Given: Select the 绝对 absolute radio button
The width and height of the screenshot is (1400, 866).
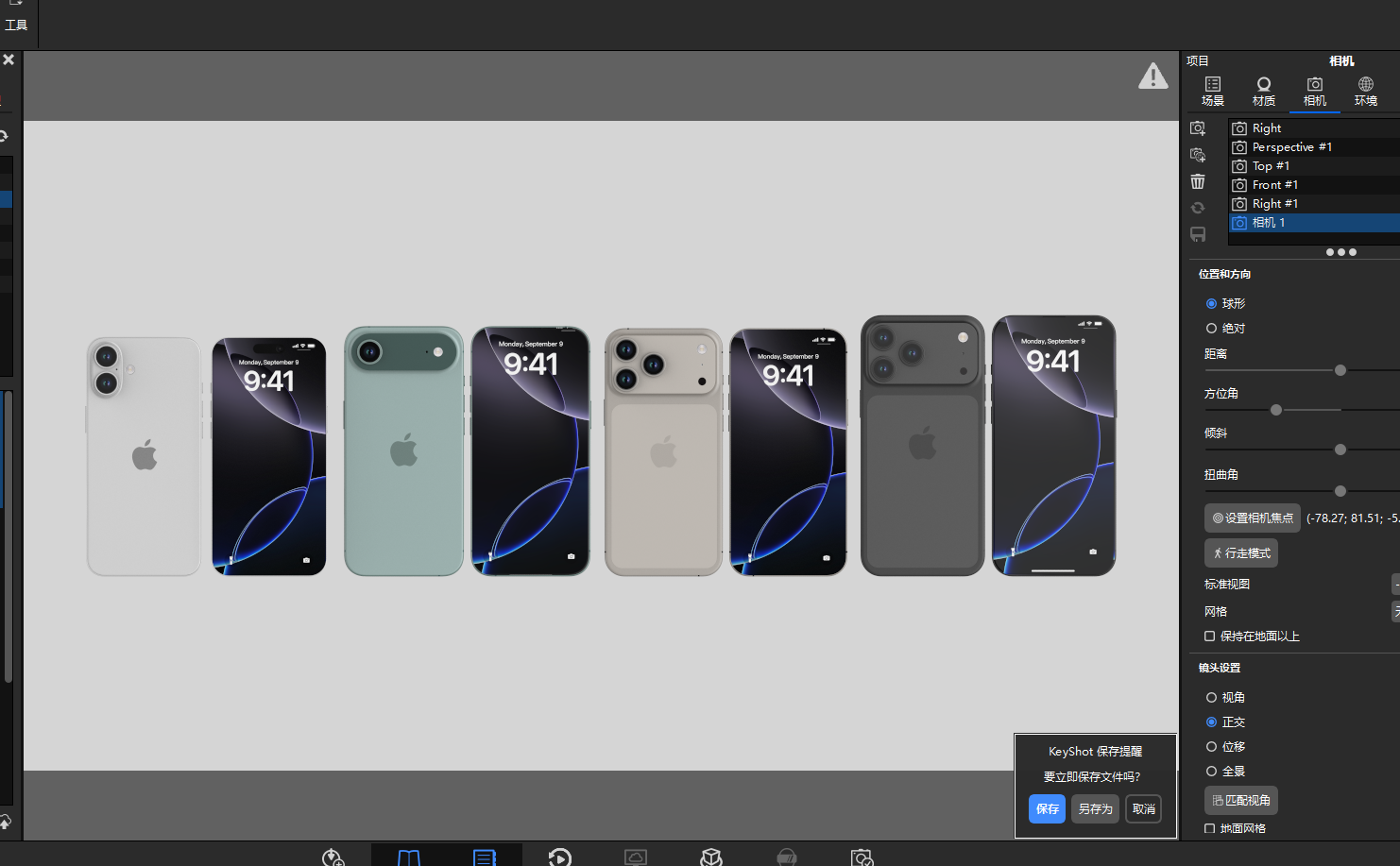Looking at the screenshot, I should (x=1211, y=329).
